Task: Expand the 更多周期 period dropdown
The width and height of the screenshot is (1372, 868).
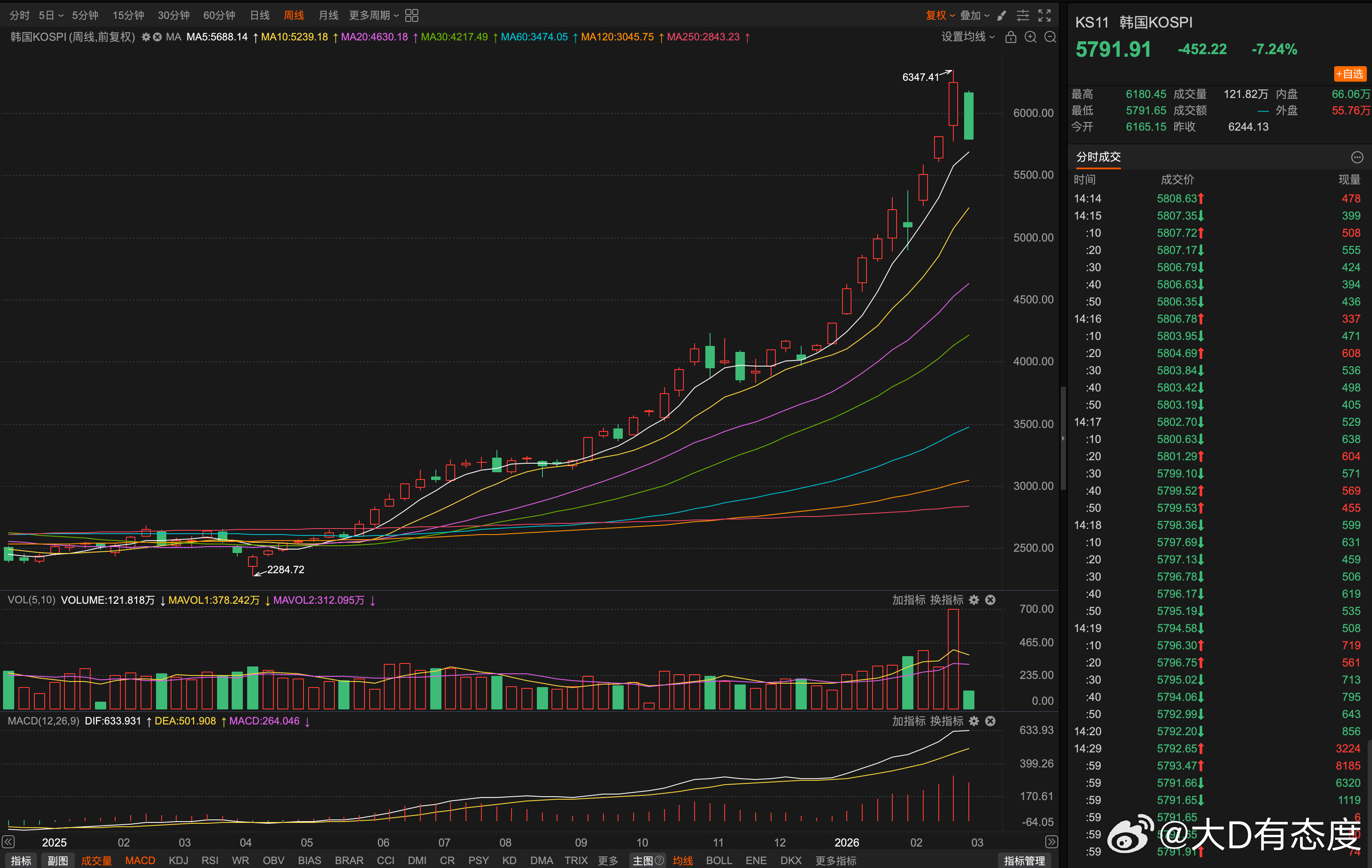Action: coord(374,15)
